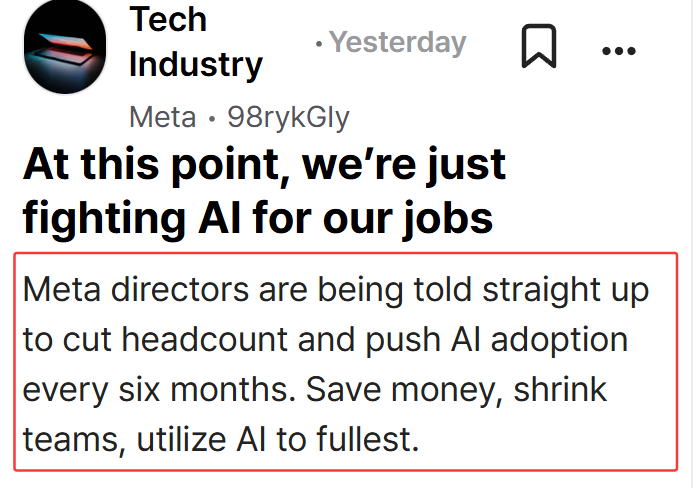Click the line 'every six months. Save money, shrink'
700x488 pixels.
point(315,390)
